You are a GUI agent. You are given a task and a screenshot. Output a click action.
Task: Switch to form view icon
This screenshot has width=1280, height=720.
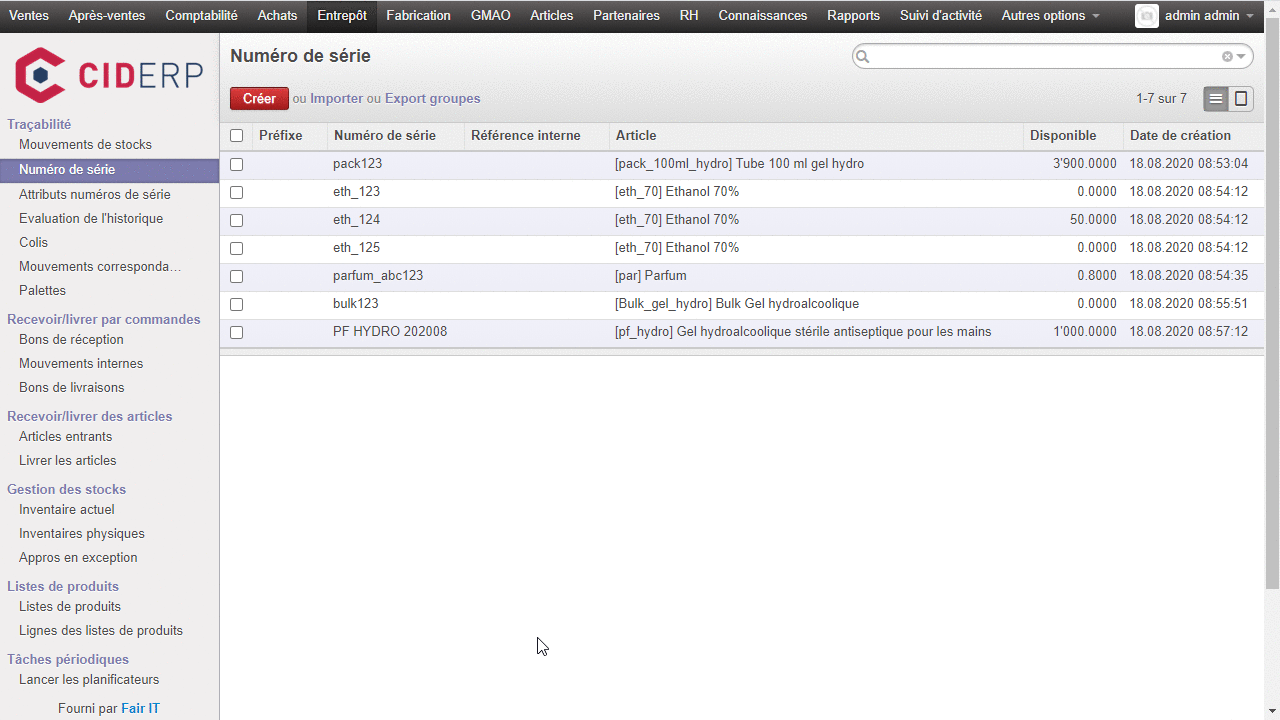[x=1241, y=99]
